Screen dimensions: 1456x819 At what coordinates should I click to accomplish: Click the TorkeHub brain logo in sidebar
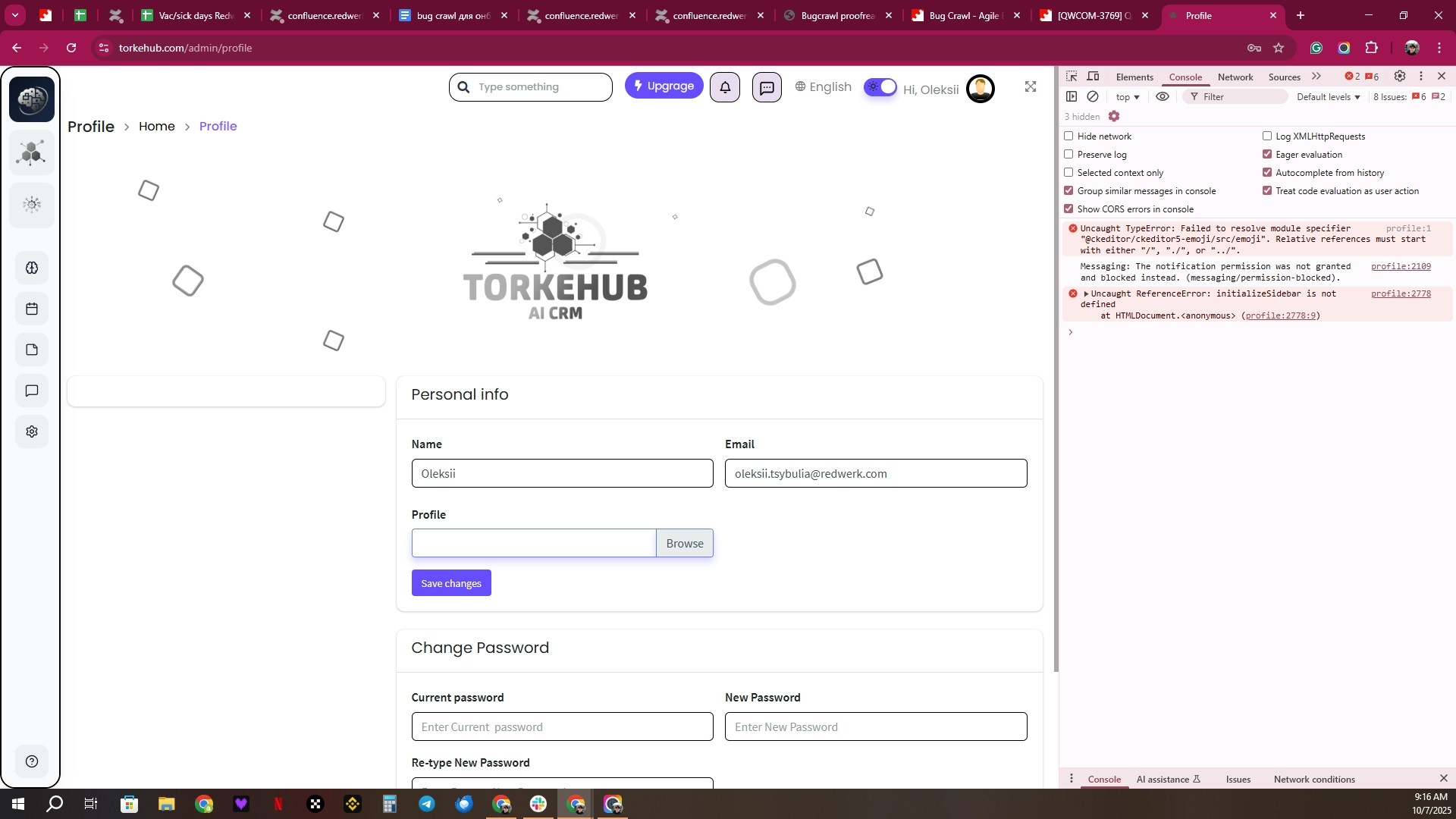coord(32,99)
